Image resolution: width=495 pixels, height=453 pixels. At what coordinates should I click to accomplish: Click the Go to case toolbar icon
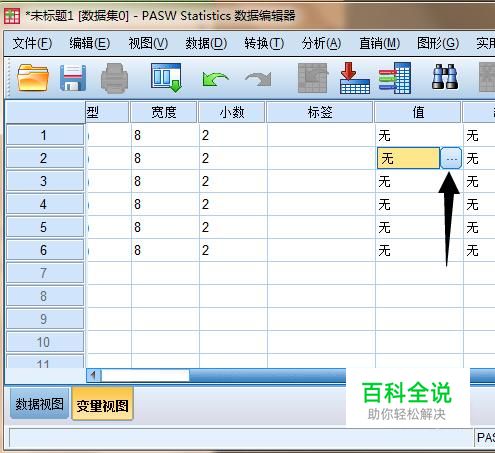tap(313, 78)
